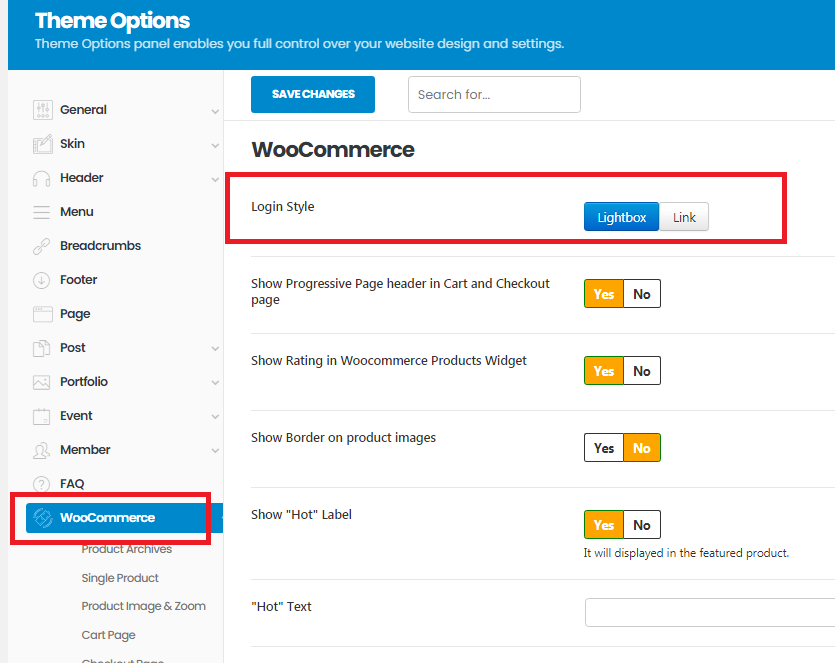Viewport: 835px width, 663px height.
Task: Click the "Hot" Text input field
Action: [x=709, y=612]
